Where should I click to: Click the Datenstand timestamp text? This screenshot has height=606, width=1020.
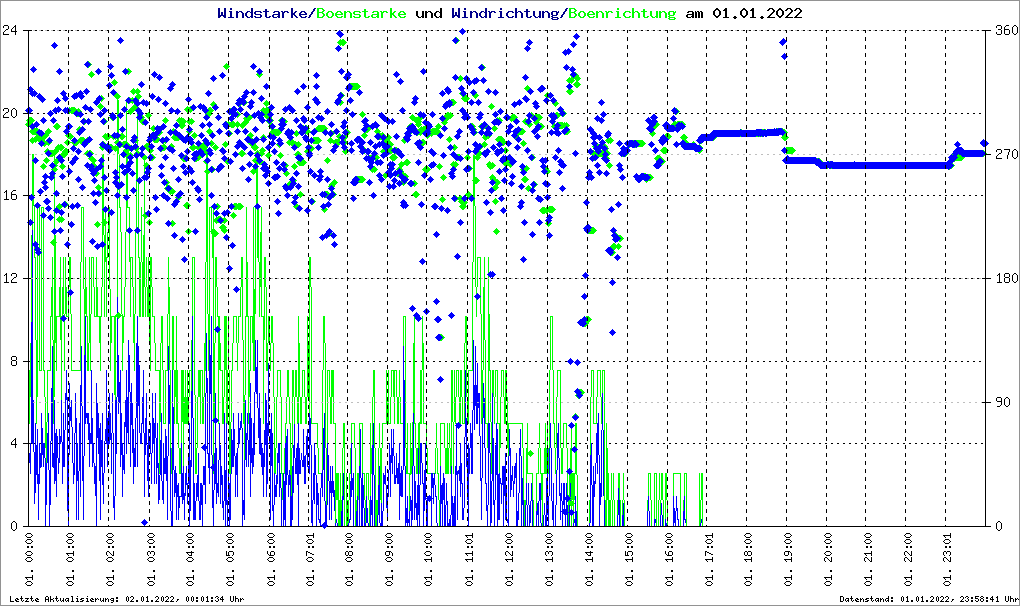pos(926,599)
